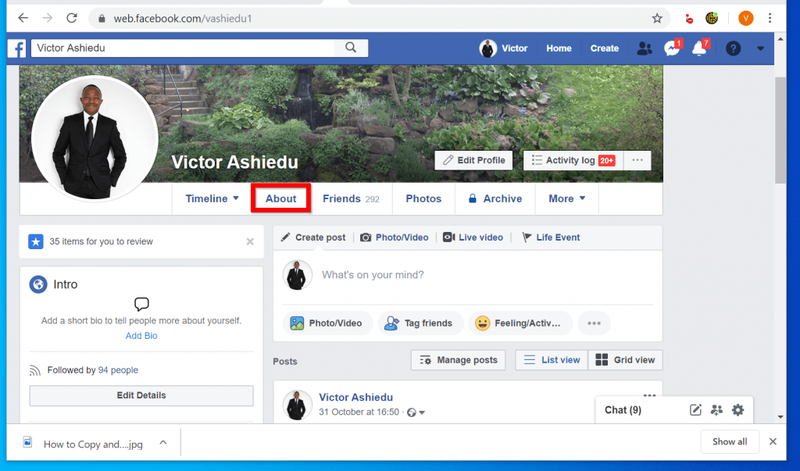800x471 pixels.
Task: Click Manage posts button
Action: (458, 360)
